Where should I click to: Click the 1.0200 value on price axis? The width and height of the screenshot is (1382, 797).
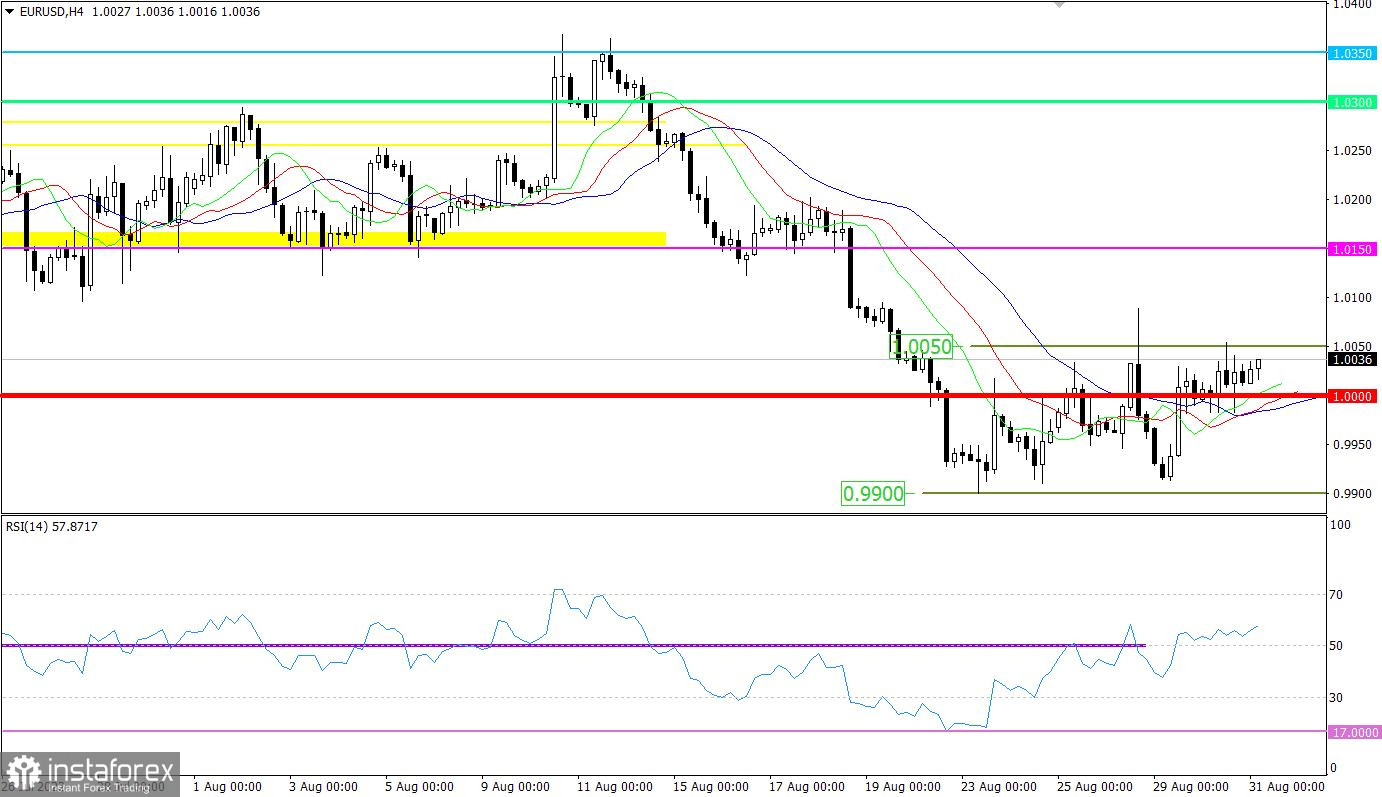pyautogui.click(x=1350, y=200)
